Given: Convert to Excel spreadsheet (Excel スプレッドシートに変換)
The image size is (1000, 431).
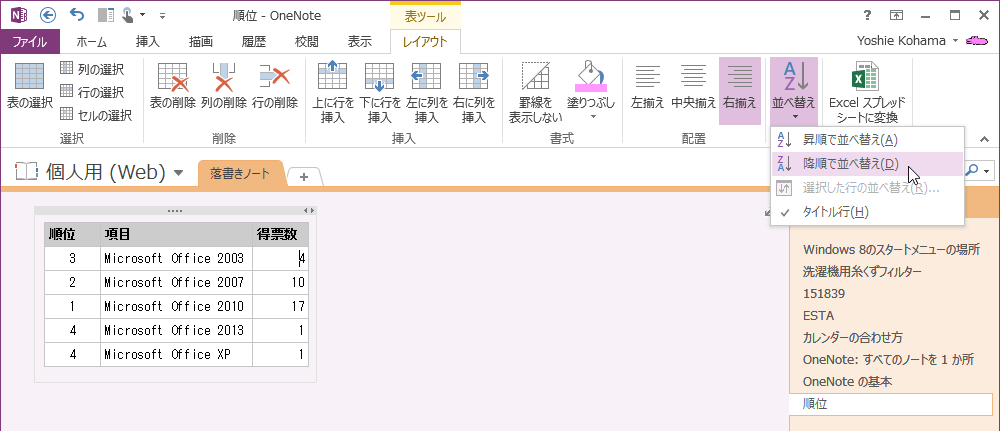Looking at the screenshot, I should point(867,91).
